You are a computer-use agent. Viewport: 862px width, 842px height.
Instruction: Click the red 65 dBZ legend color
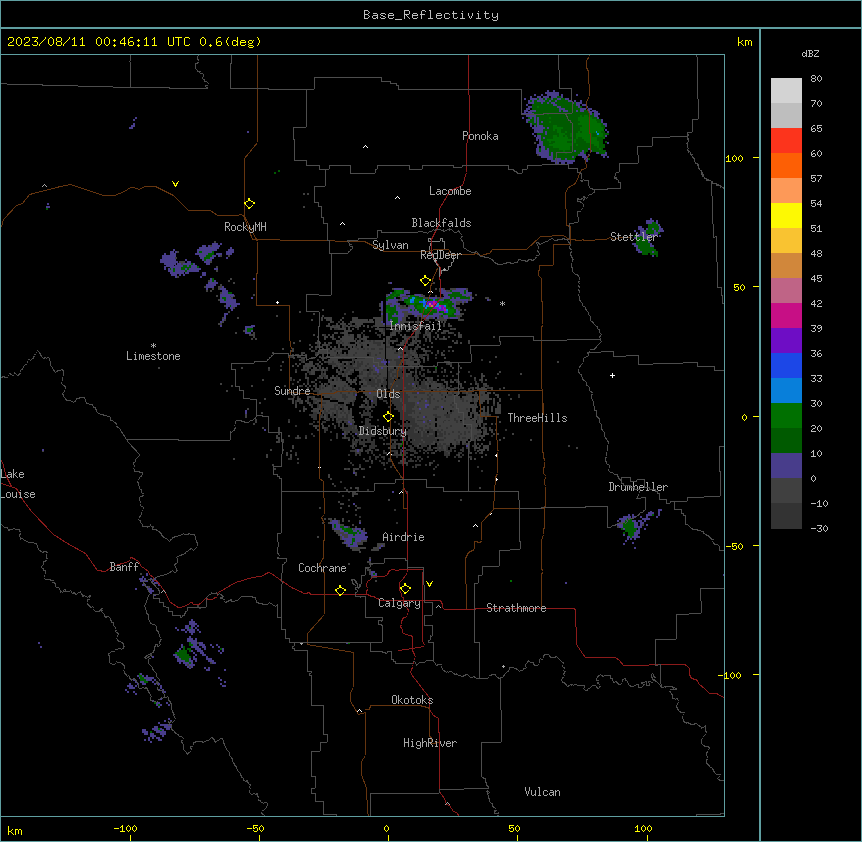786,140
